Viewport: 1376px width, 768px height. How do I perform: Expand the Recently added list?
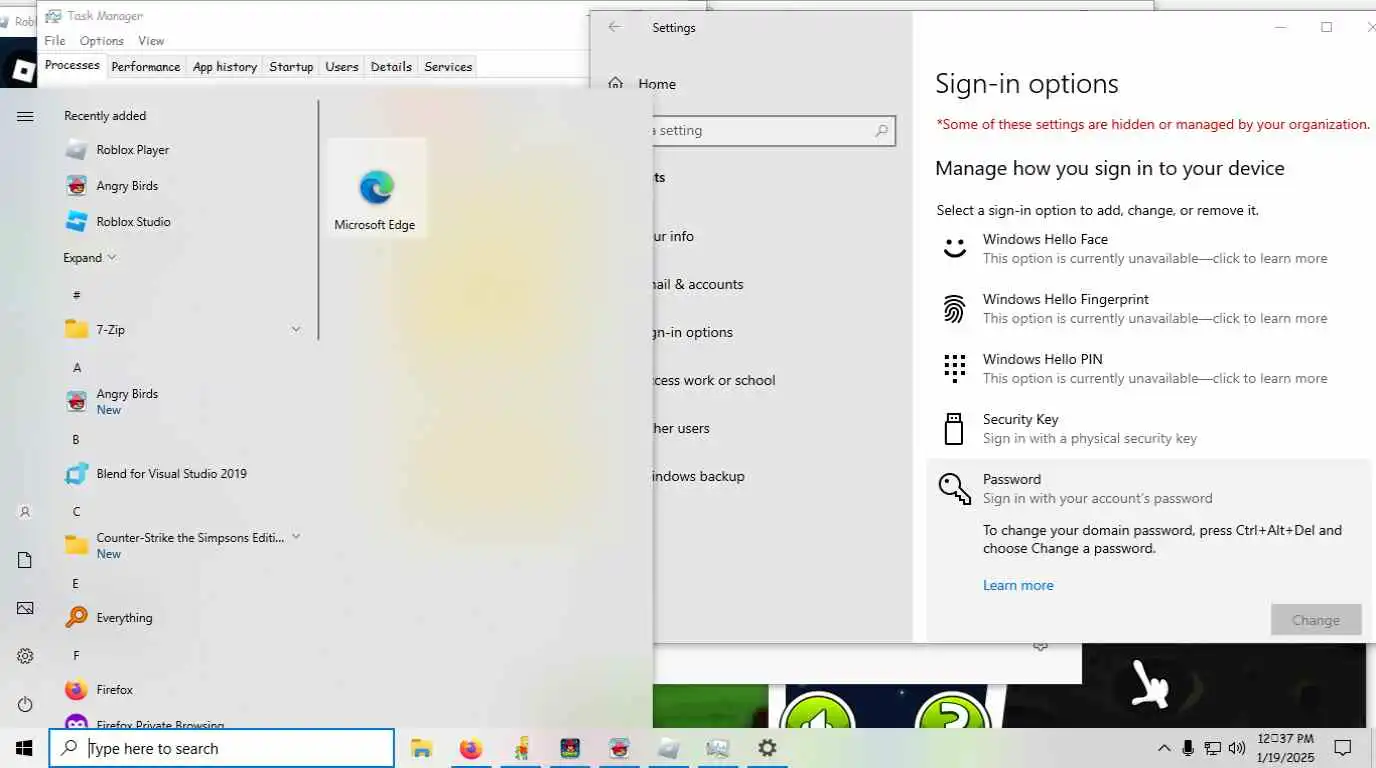click(90, 258)
